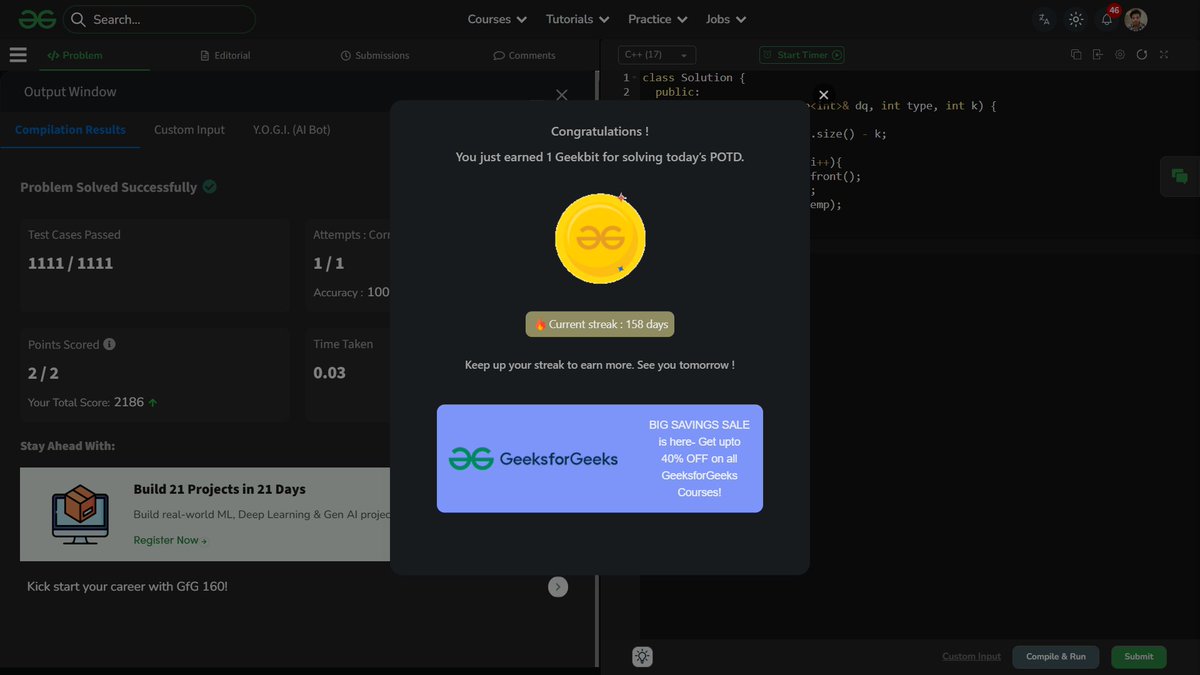Switch to the Comments tab
This screenshot has width=1200, height=675.
click(x=525, y=55)
